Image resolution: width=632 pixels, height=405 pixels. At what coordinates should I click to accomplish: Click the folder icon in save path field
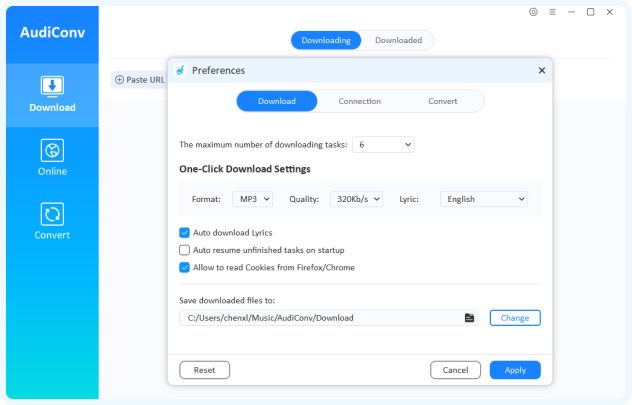point(469,318)
